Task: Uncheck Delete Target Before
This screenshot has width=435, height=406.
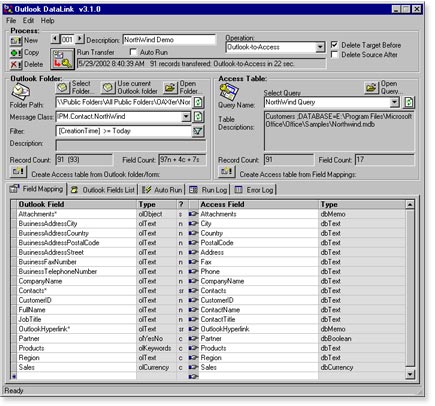Action: (334, 45)
